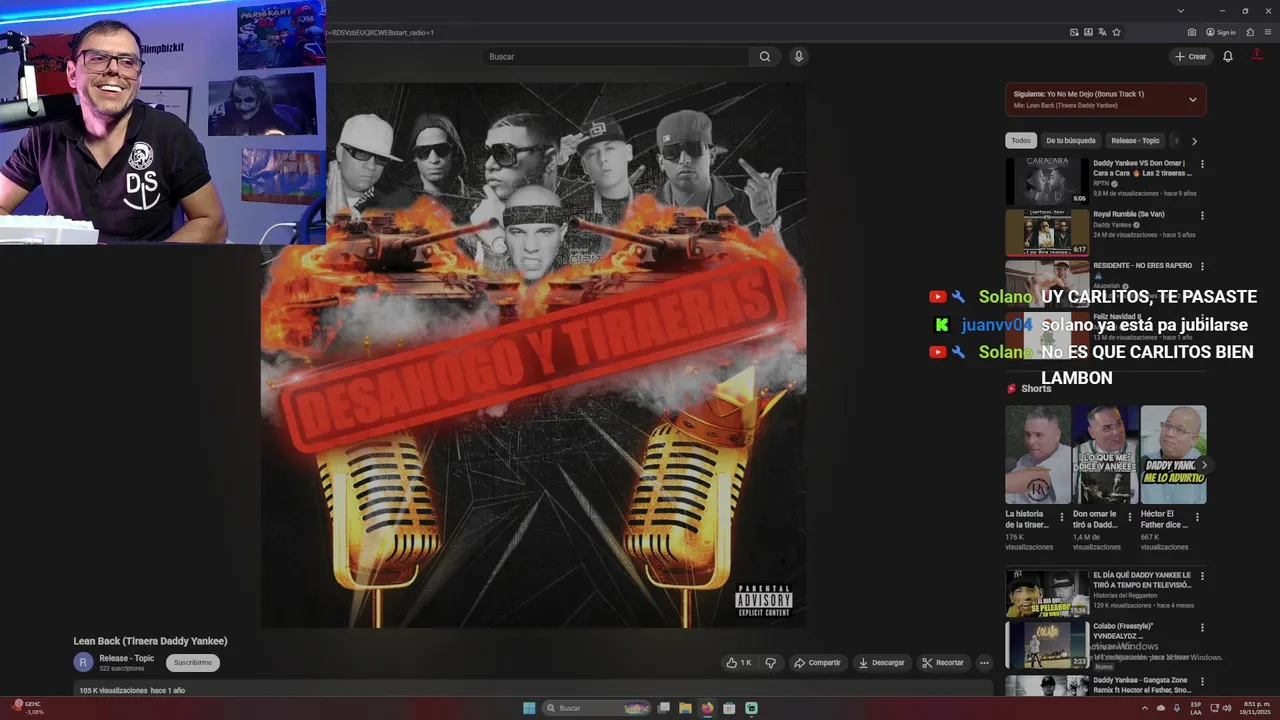Screen dimensions: 1280x720
Task: Open options for EL DÍA QUE DADDY YANKEE video
Action: click(x=1202, y=576)
